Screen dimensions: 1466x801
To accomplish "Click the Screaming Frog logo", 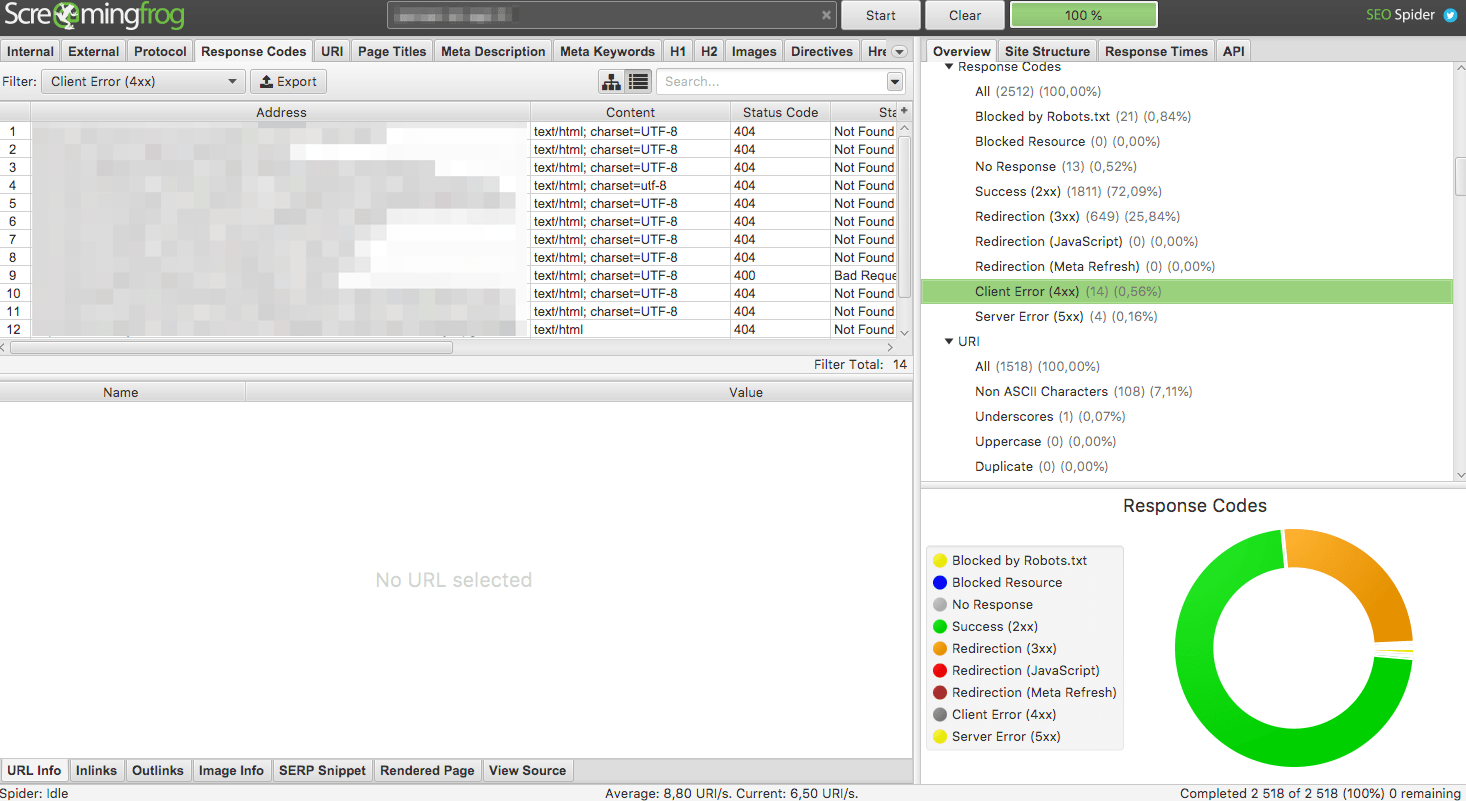I will coord(93,16).
